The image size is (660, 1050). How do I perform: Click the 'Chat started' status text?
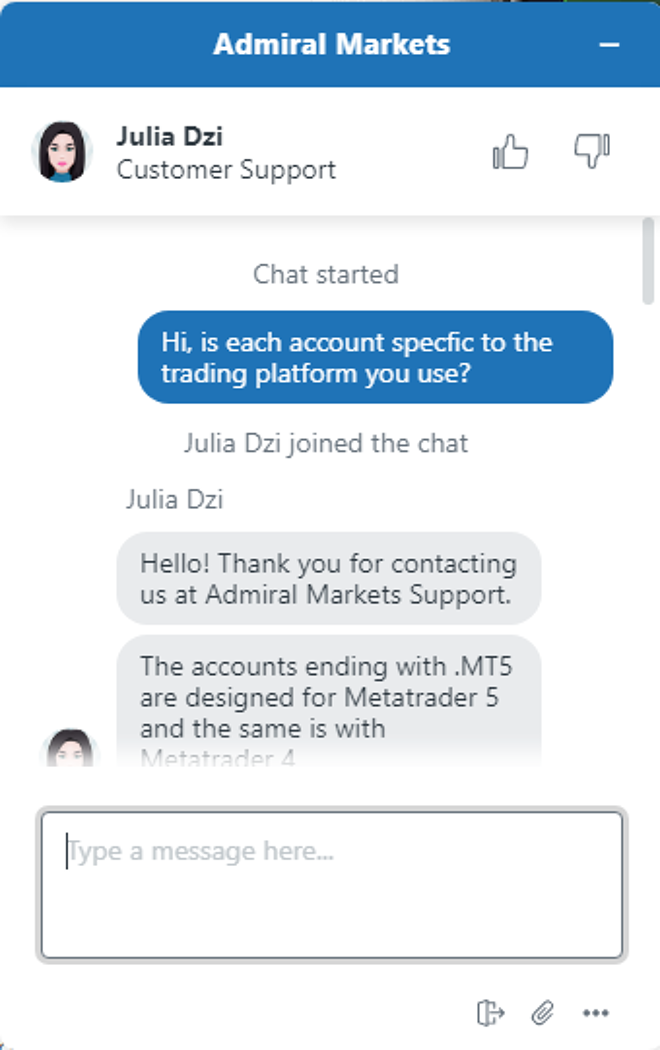click(325, 274)
